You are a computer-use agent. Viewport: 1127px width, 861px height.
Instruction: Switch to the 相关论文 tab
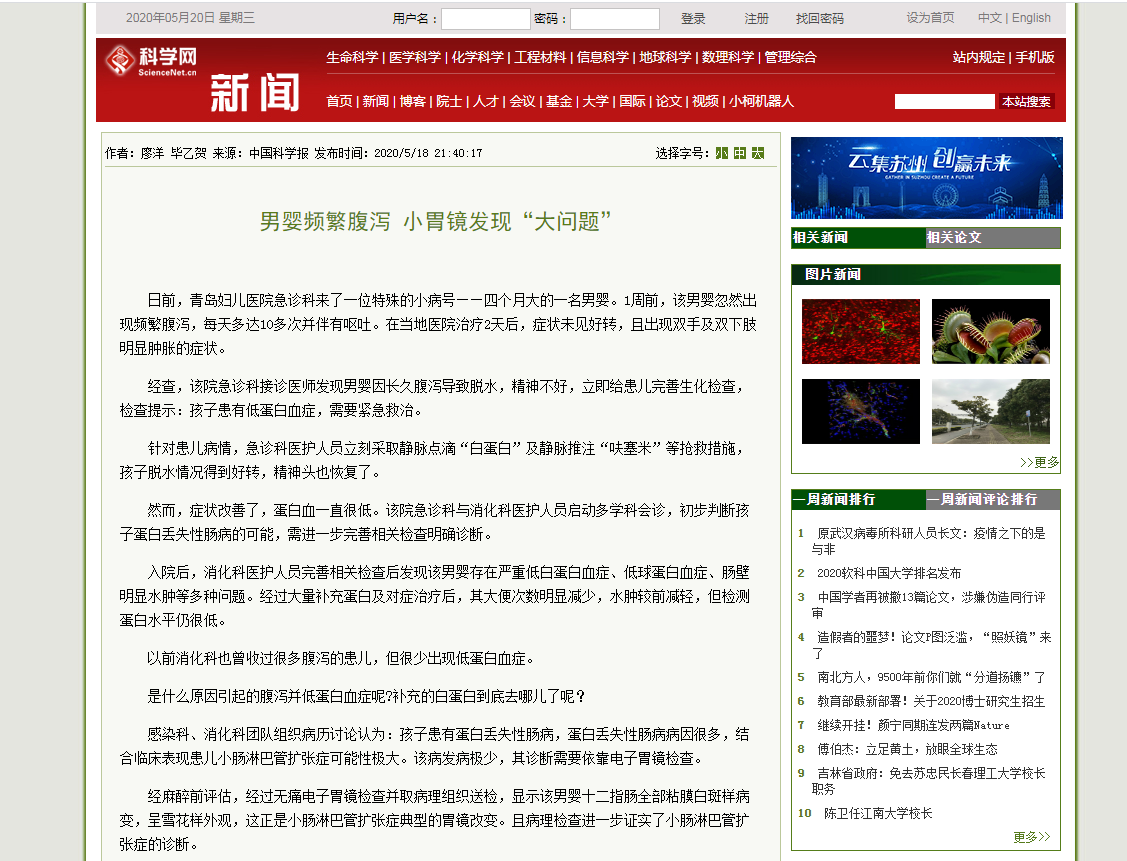click(x=992, y=238)
